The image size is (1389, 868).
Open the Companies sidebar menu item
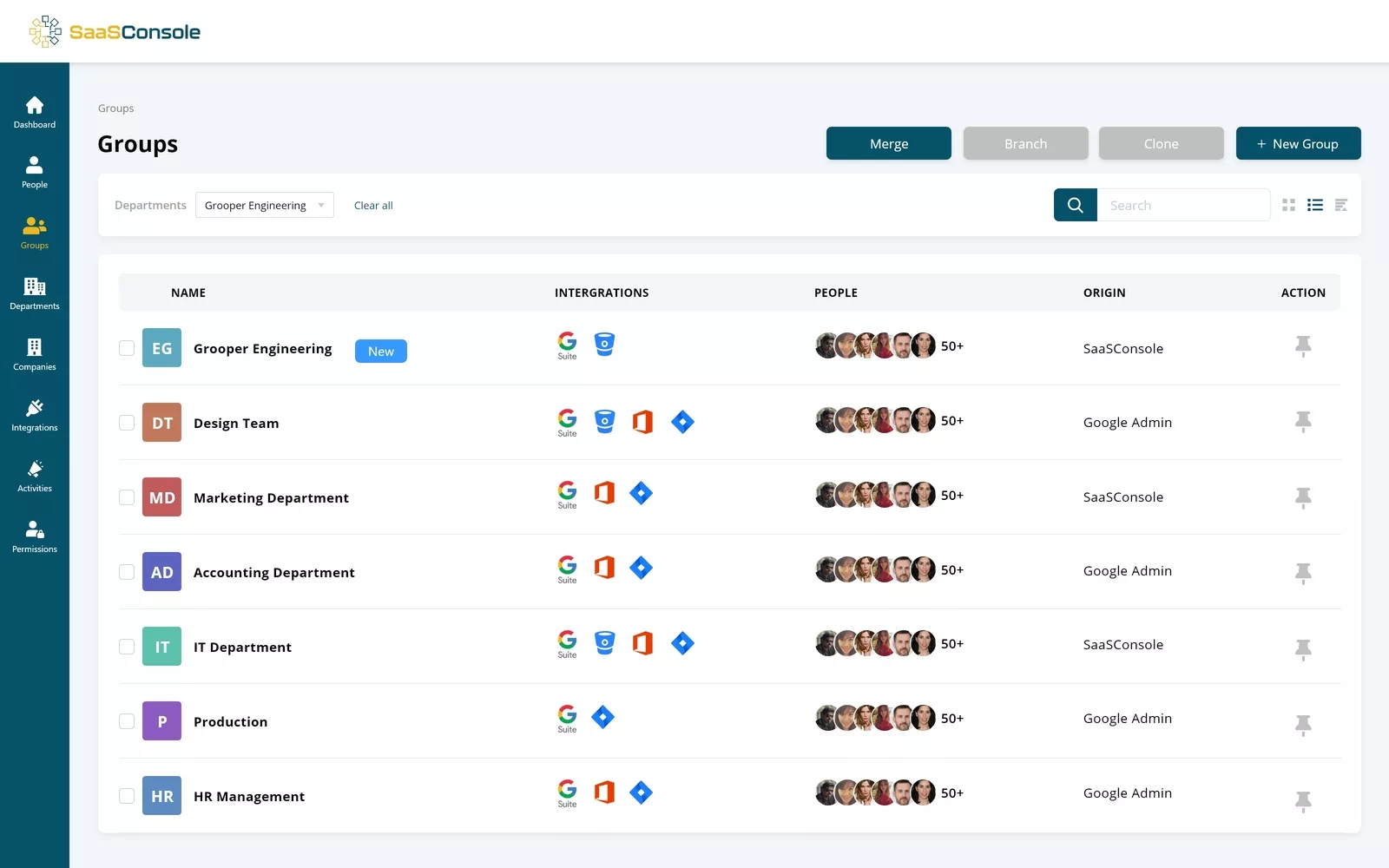[x=35, y=354]
